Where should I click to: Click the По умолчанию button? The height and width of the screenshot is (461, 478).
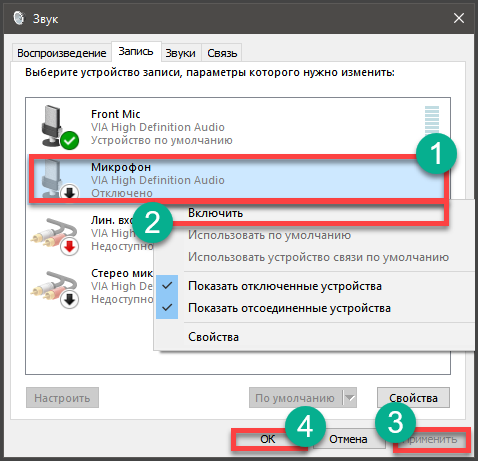pyautogui.click(x=295, y=398)
